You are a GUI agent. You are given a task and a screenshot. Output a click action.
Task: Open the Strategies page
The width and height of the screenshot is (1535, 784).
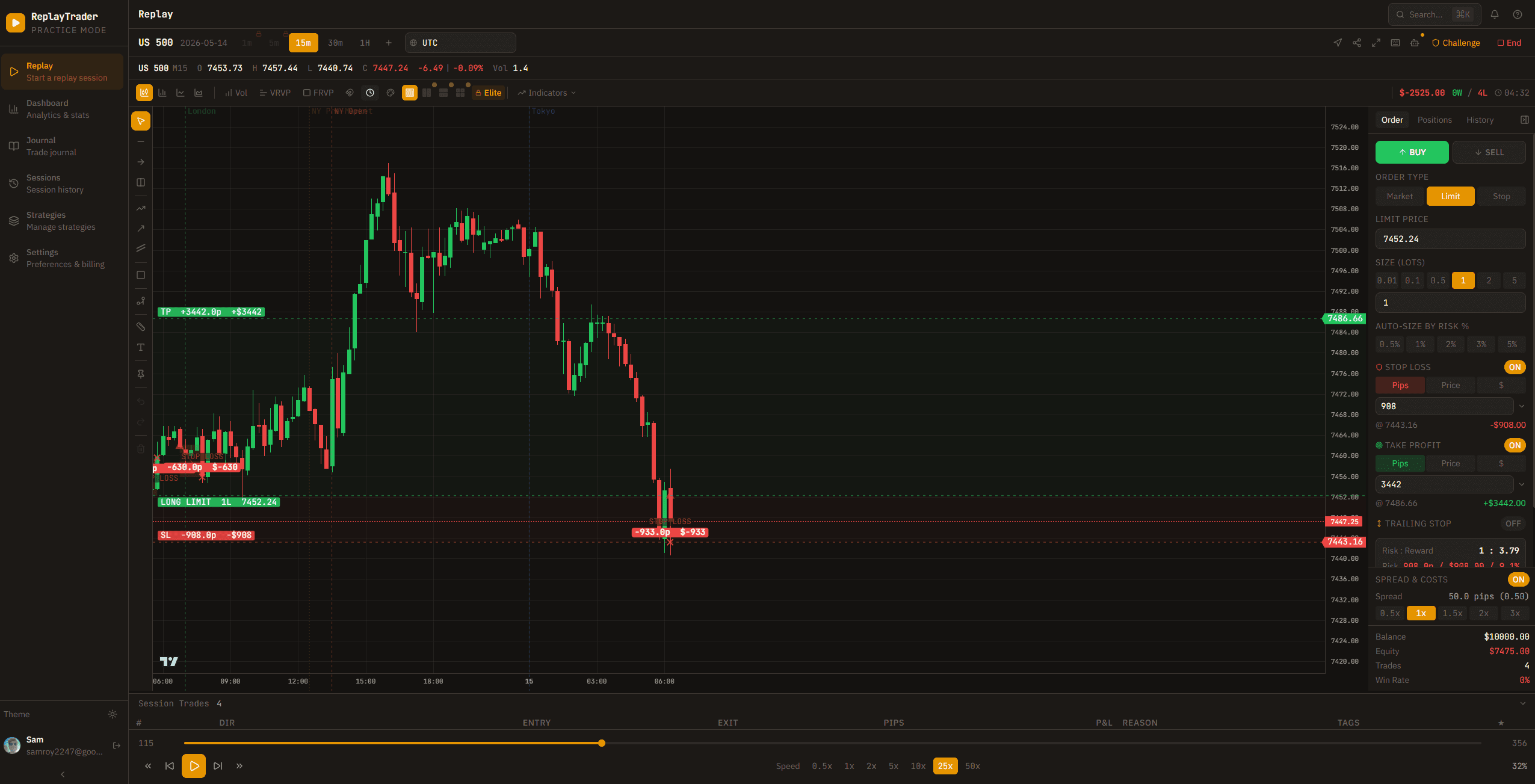(x=63, y=221)
